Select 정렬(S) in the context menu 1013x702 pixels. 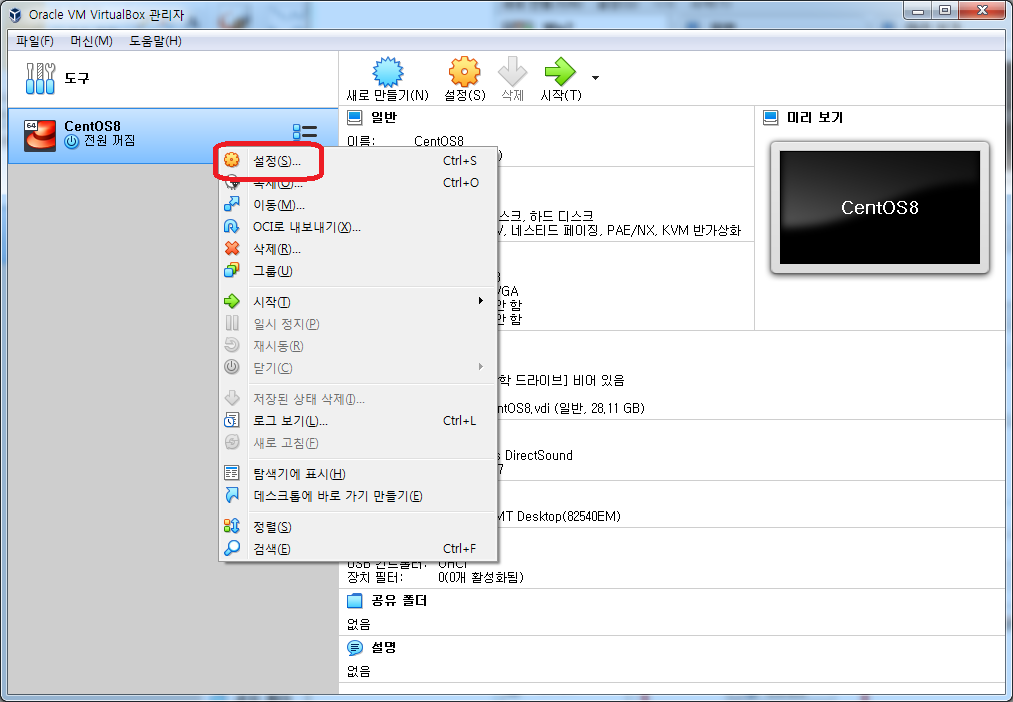click(358, 526)
